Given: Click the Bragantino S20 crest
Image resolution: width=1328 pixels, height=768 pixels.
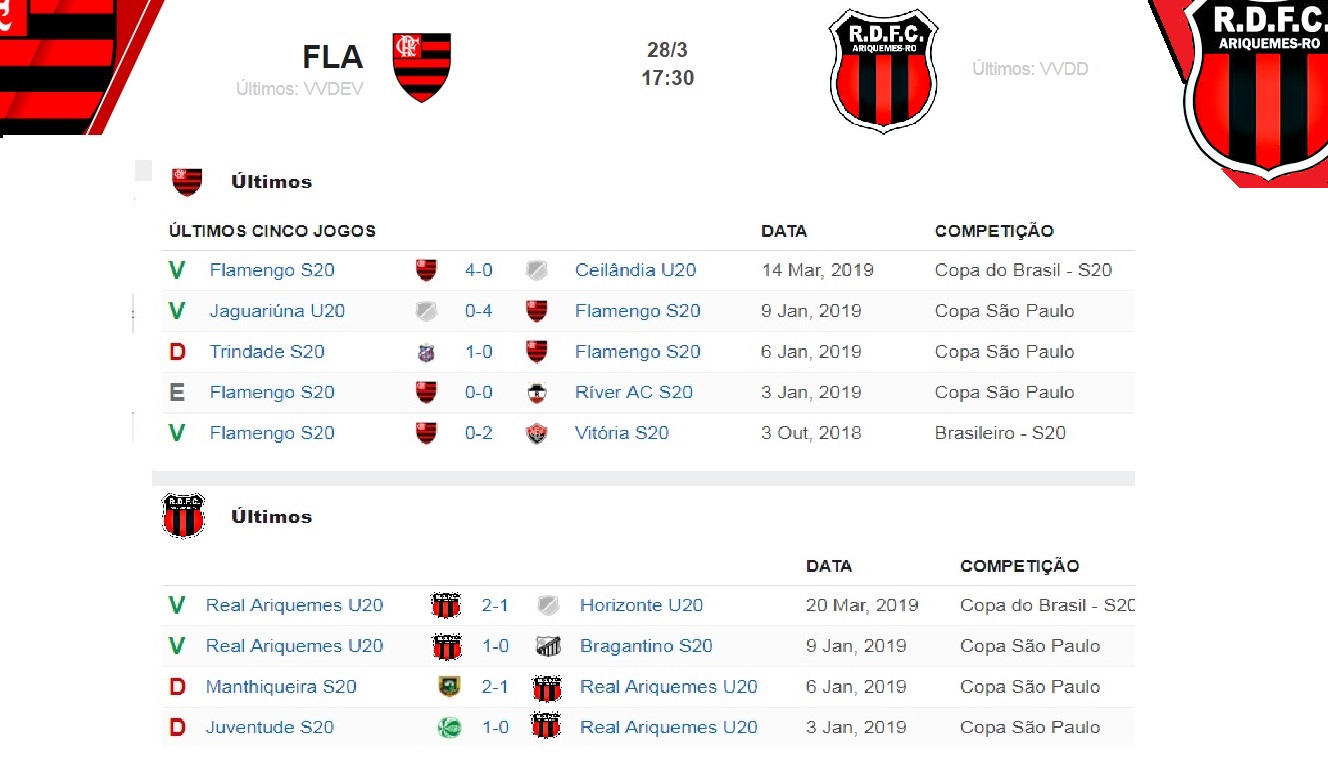Looking at the screenshot, I should click(x=548, y=646).
